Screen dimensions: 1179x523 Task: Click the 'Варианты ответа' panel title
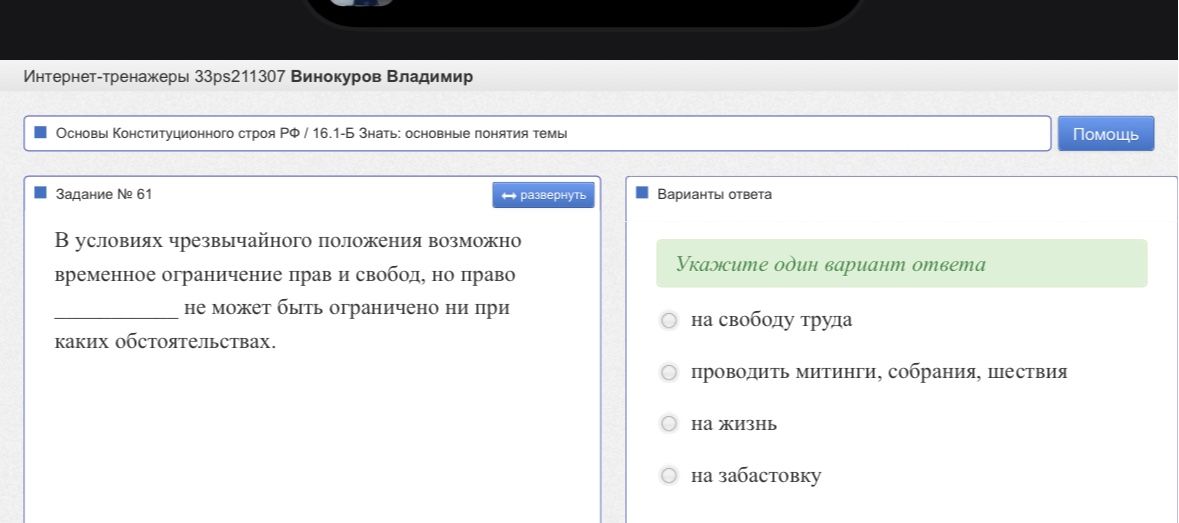[x=714, y=194]
